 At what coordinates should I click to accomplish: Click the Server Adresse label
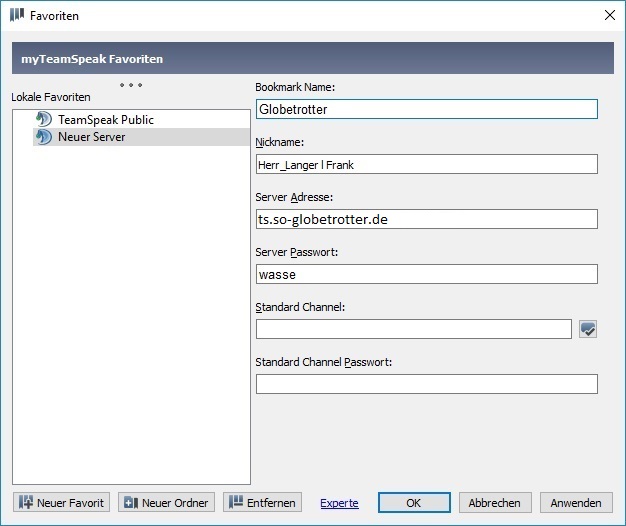(x=294, y=197)
